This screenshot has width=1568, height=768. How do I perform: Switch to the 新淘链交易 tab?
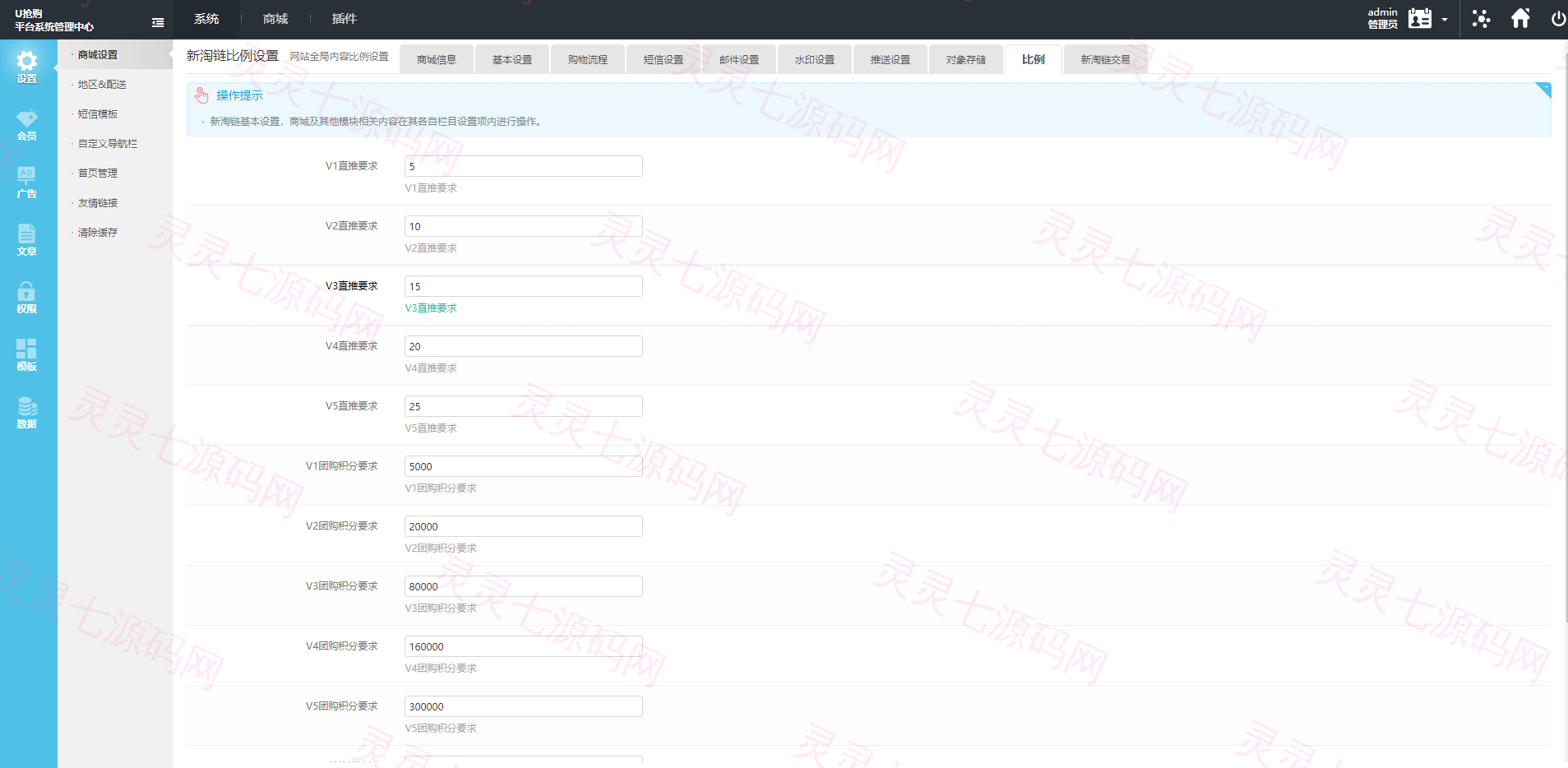(x=1105, y=59)
